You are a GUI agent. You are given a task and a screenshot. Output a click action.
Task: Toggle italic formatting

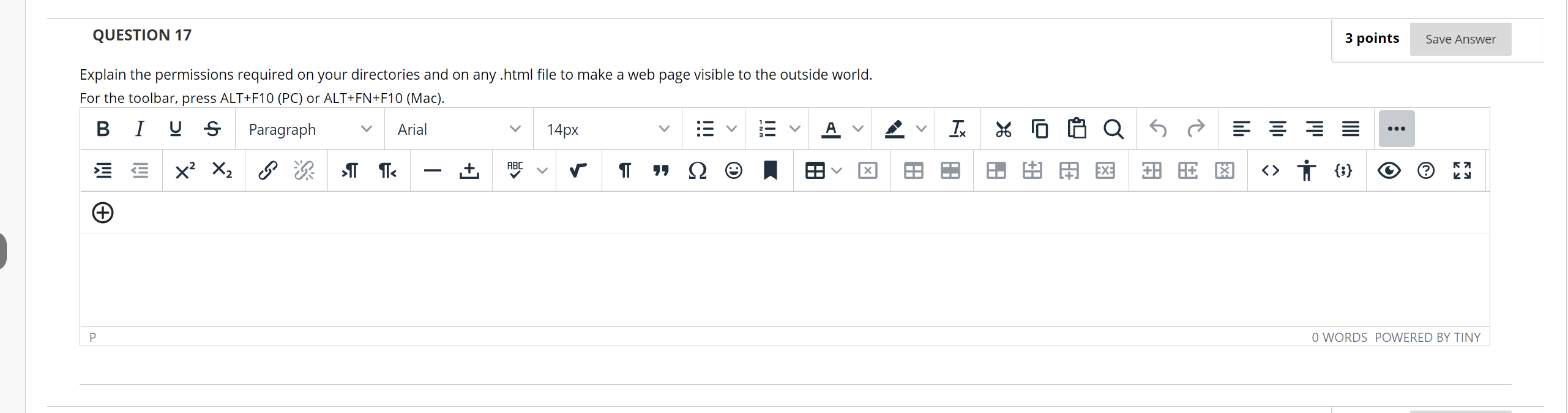[x=140, y=129]
